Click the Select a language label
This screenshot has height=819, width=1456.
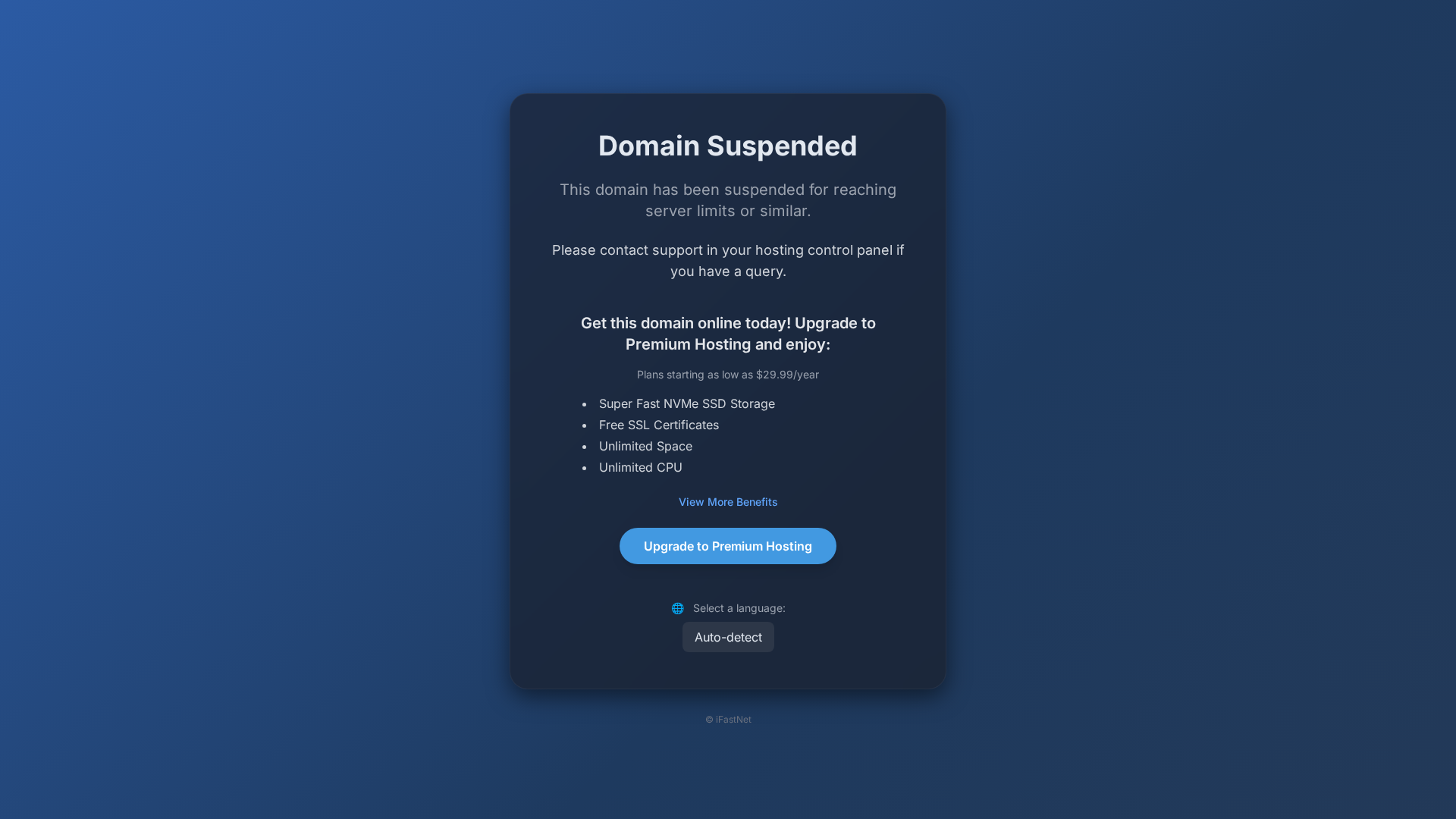739,608
